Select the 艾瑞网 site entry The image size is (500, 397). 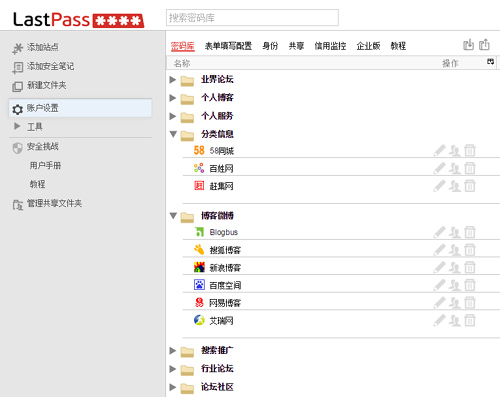pos(221,321)
